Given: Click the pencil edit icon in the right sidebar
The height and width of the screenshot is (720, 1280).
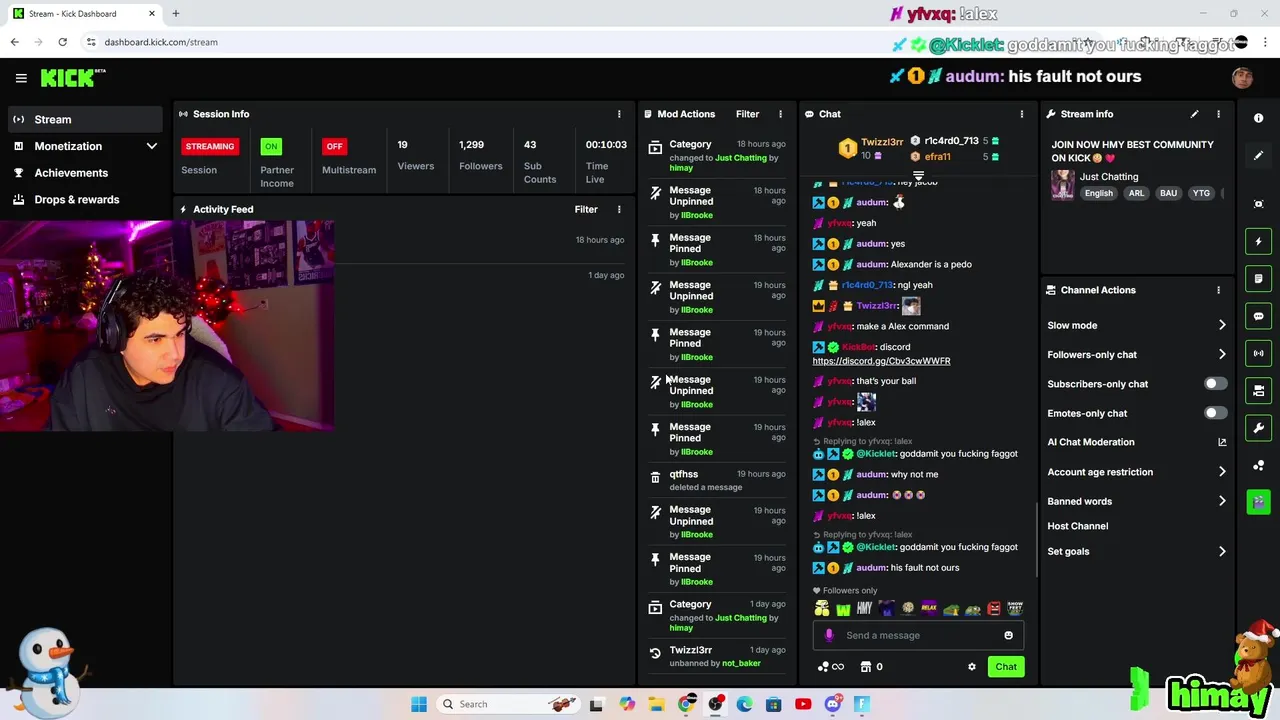Looking at the screenshot, I should pyautogui.click(x=1259, y=155).
